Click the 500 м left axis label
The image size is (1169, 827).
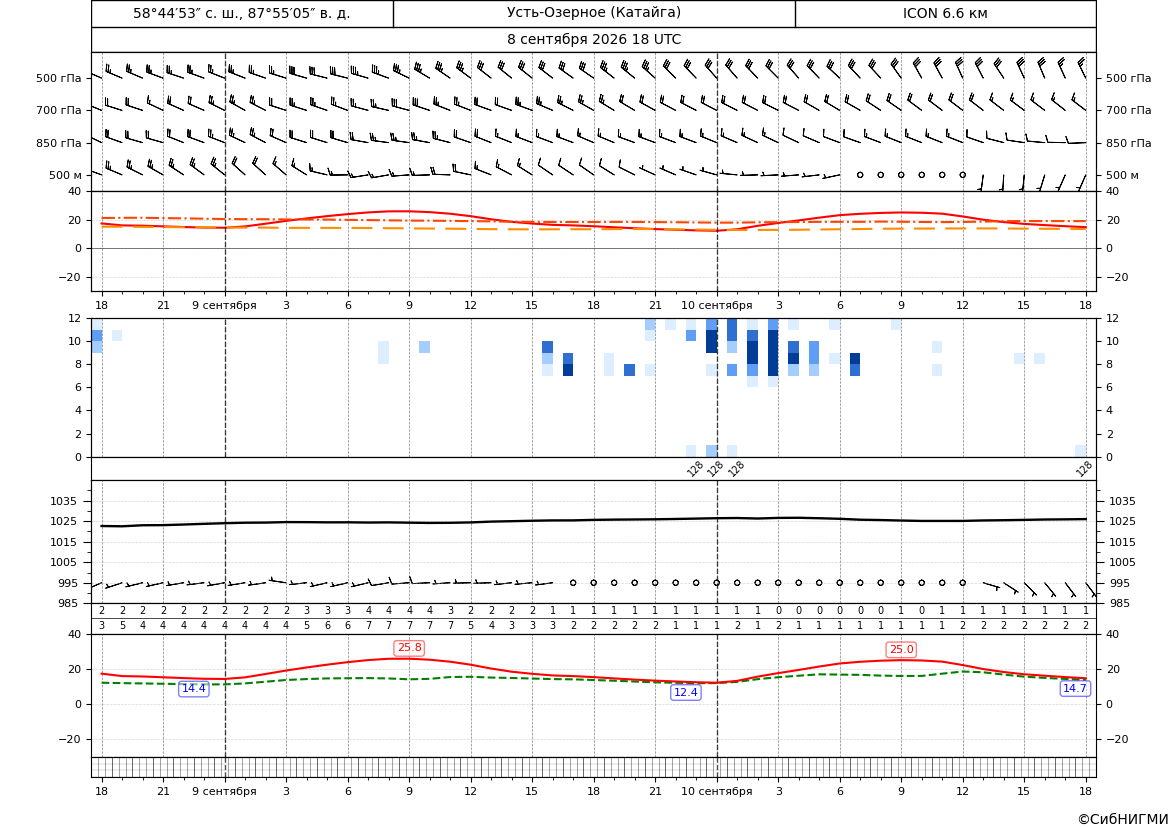pyautogui.click(x=66, y=175)
